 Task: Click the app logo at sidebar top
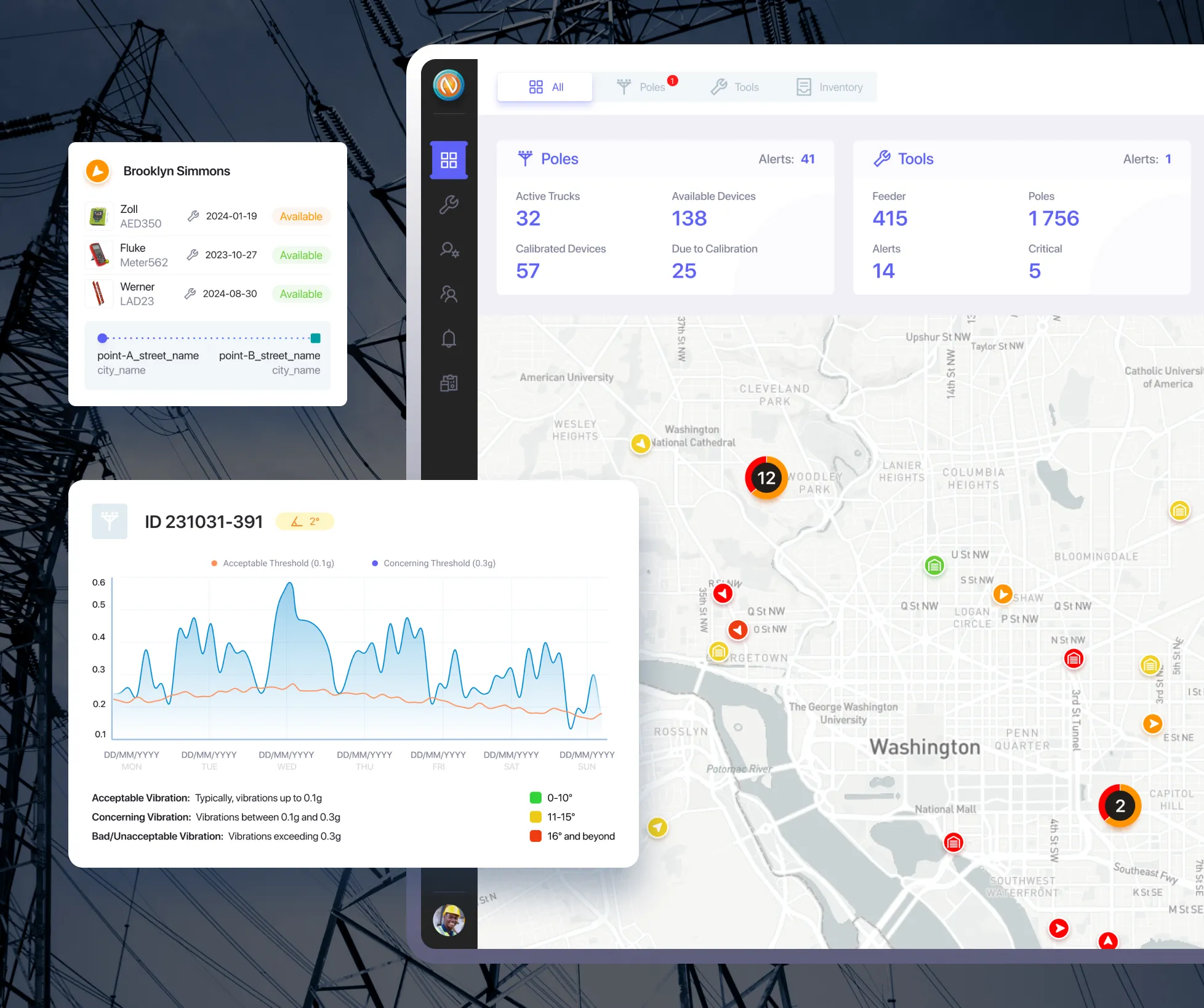[449, 86]
